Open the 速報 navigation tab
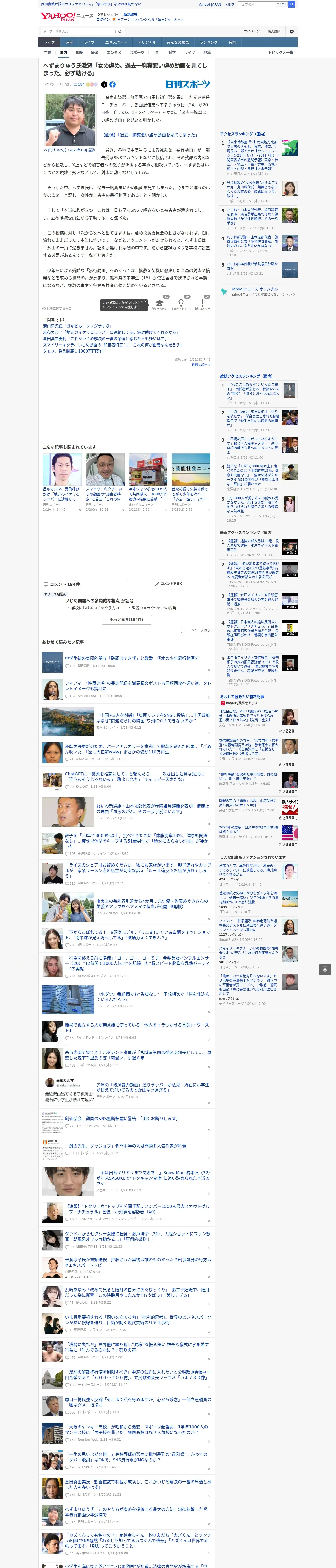Image resolution: width=336 pixels, height=1568 pixels. 69,43
